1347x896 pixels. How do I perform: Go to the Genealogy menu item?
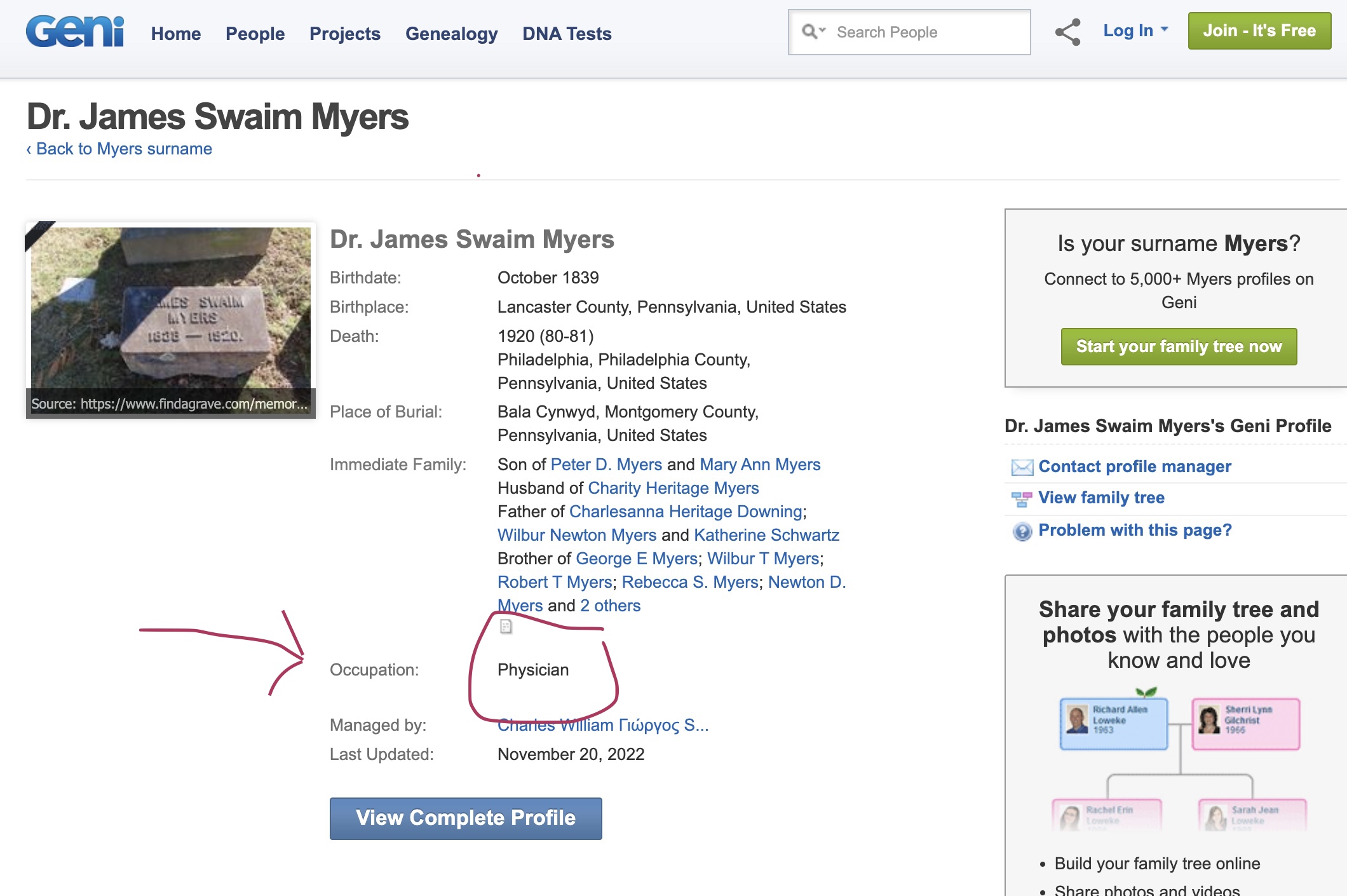pyautogui.click(x=451, y=34)
